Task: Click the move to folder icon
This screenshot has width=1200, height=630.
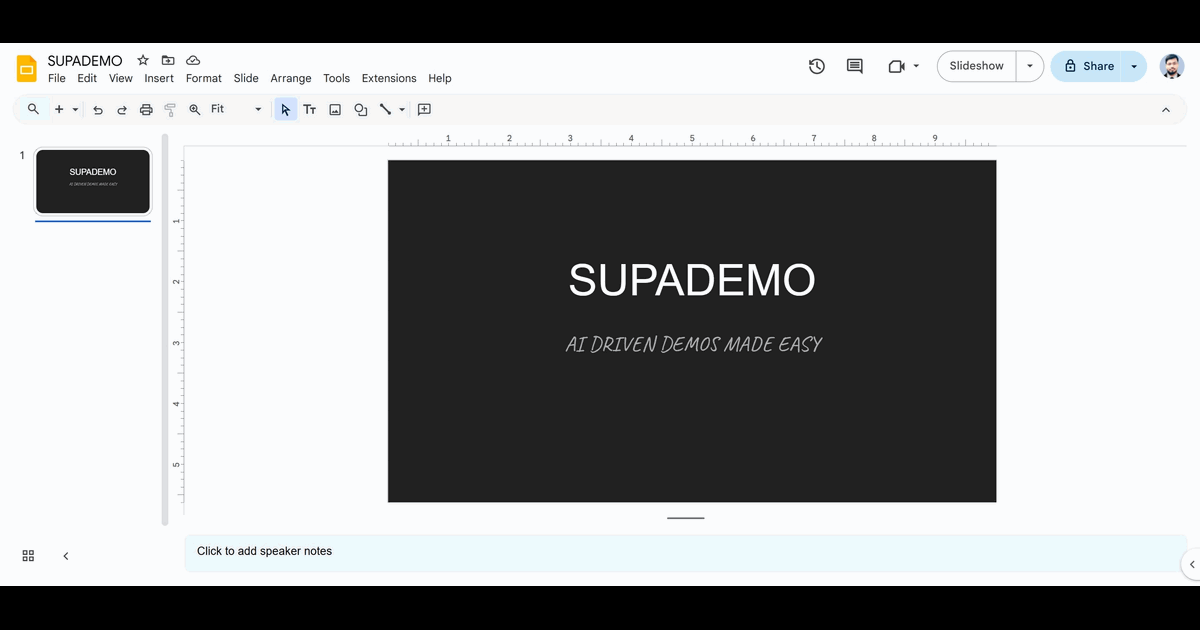Action: pos(168,61)
